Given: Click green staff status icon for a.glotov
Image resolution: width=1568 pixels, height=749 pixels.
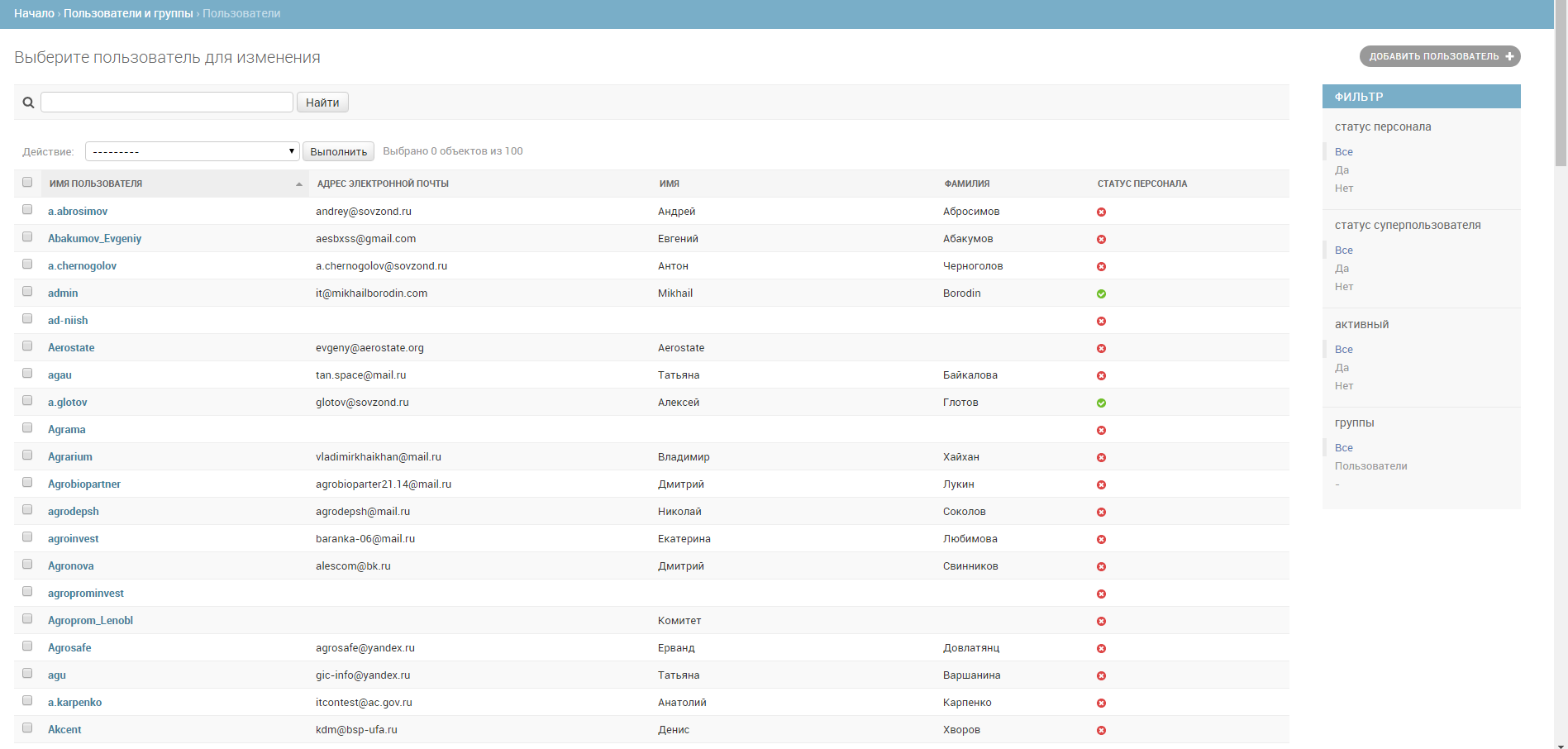Looking at the screenshot, I should tap(1101, 403).
